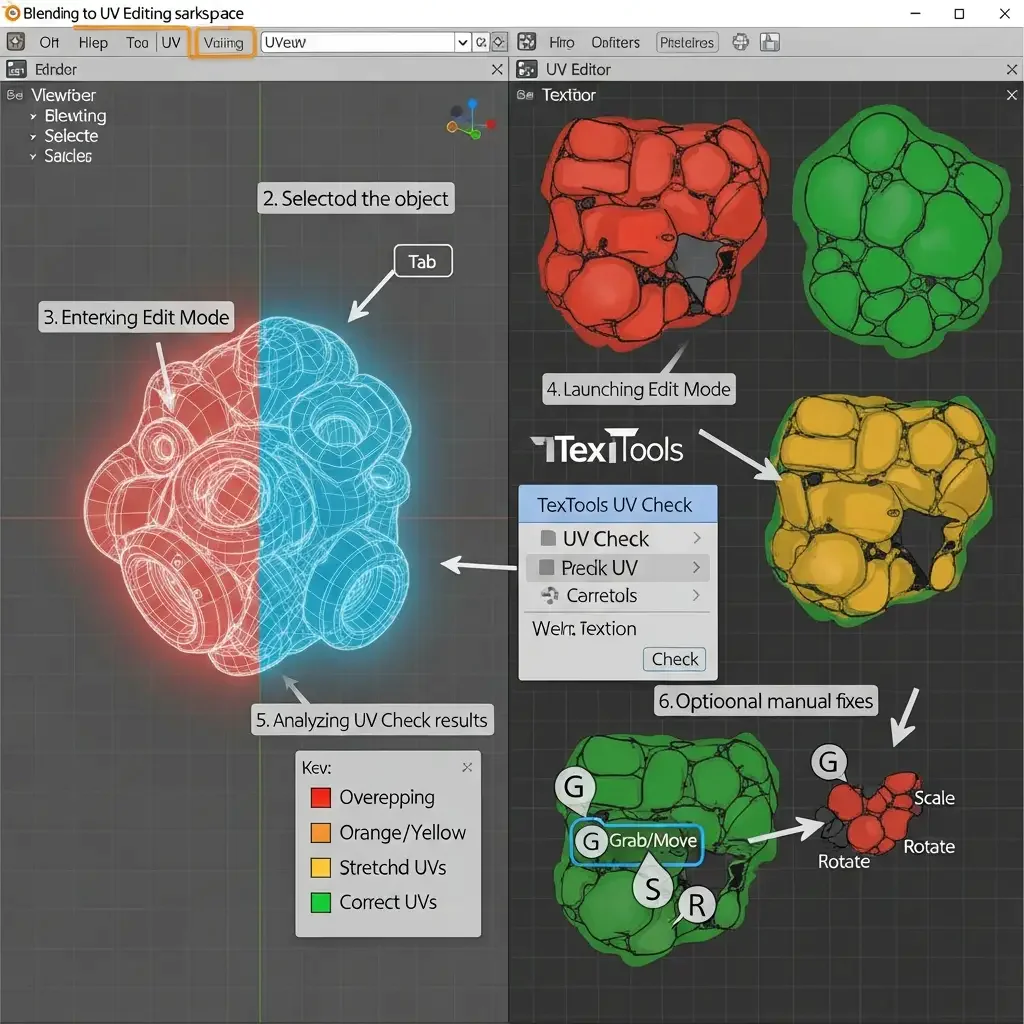Click the Pisteleres button in UV toolbar
1024x1024 pixels.
coord(686,43)
